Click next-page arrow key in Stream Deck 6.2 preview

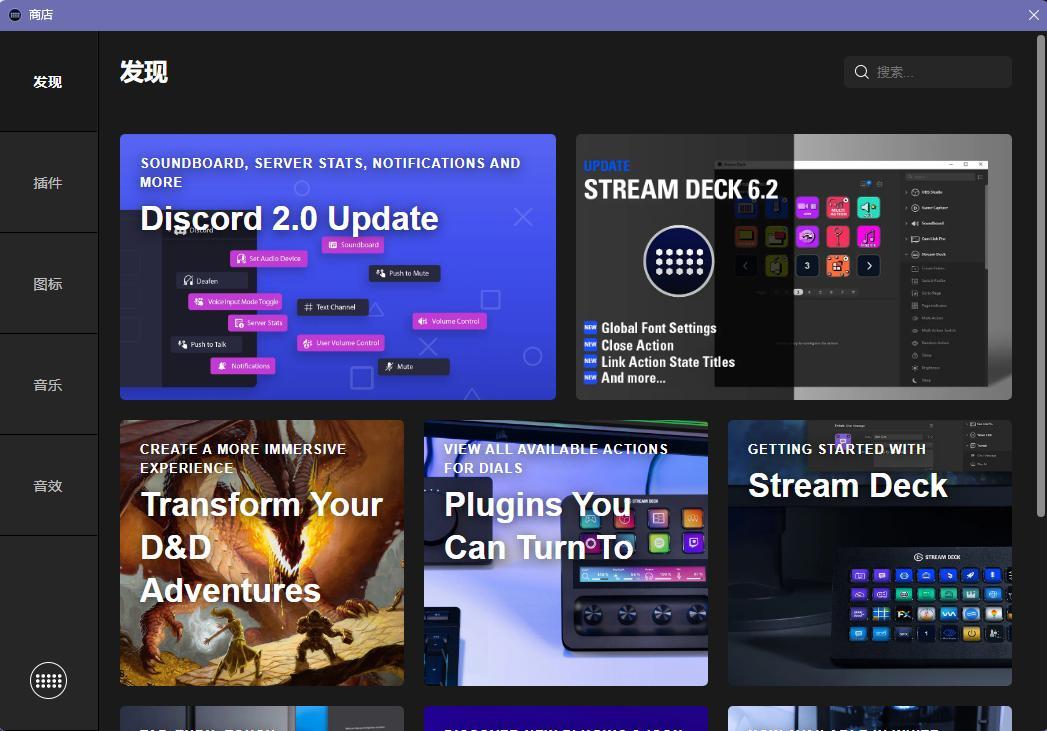click(868, 266)
